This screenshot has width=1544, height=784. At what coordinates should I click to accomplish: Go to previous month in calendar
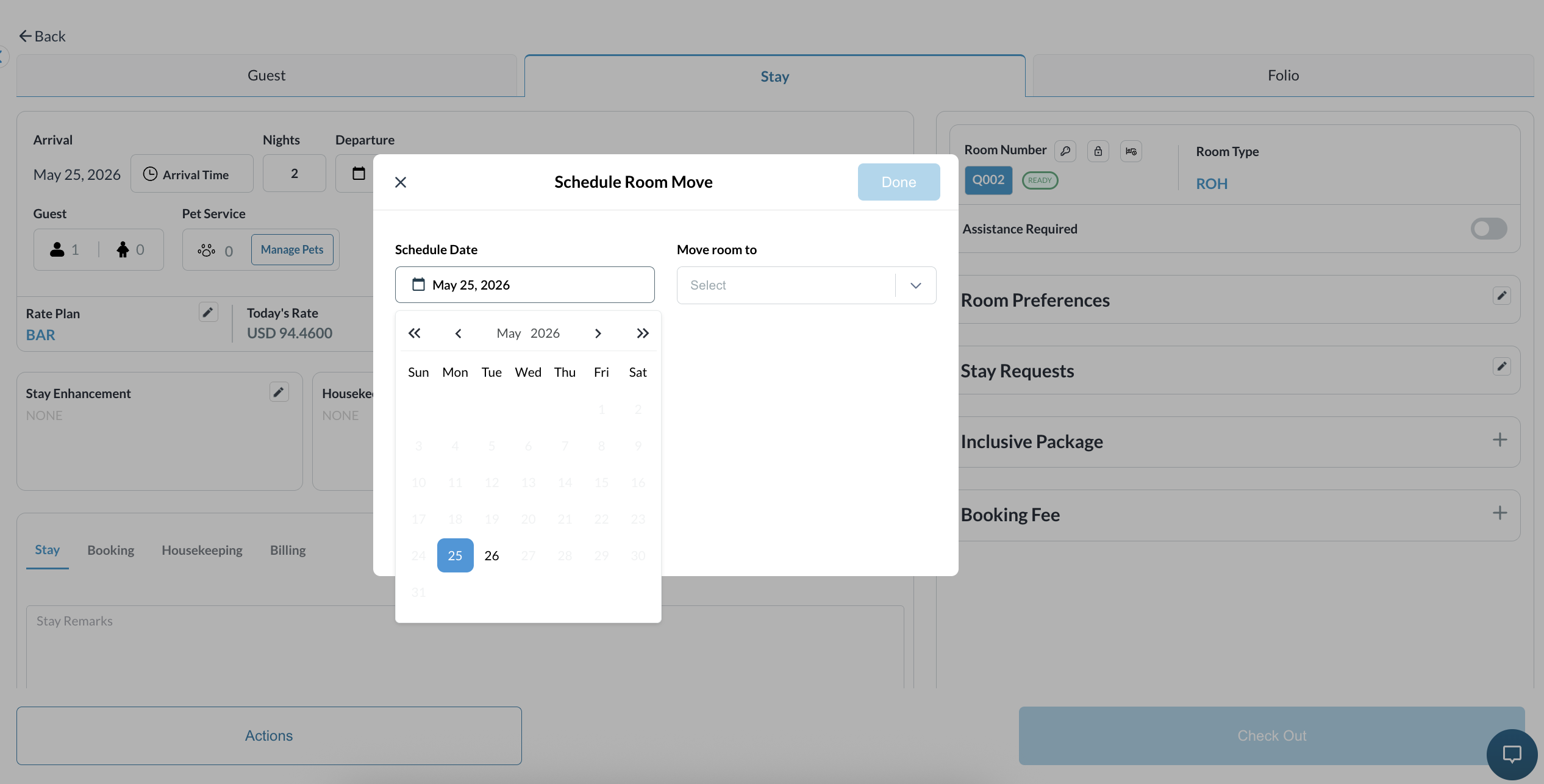coord(458,333)
